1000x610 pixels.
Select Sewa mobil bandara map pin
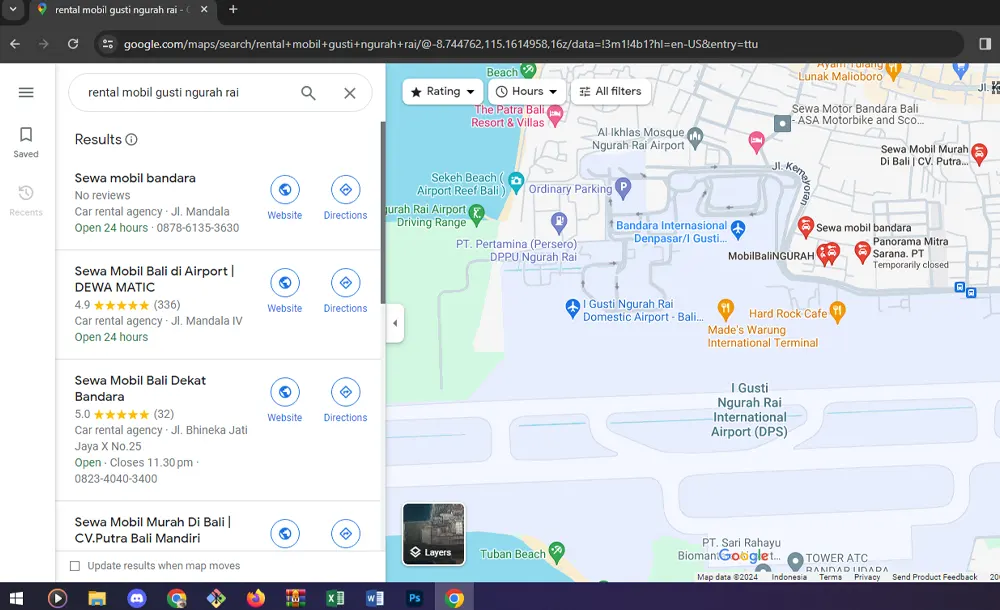point(805,227)
